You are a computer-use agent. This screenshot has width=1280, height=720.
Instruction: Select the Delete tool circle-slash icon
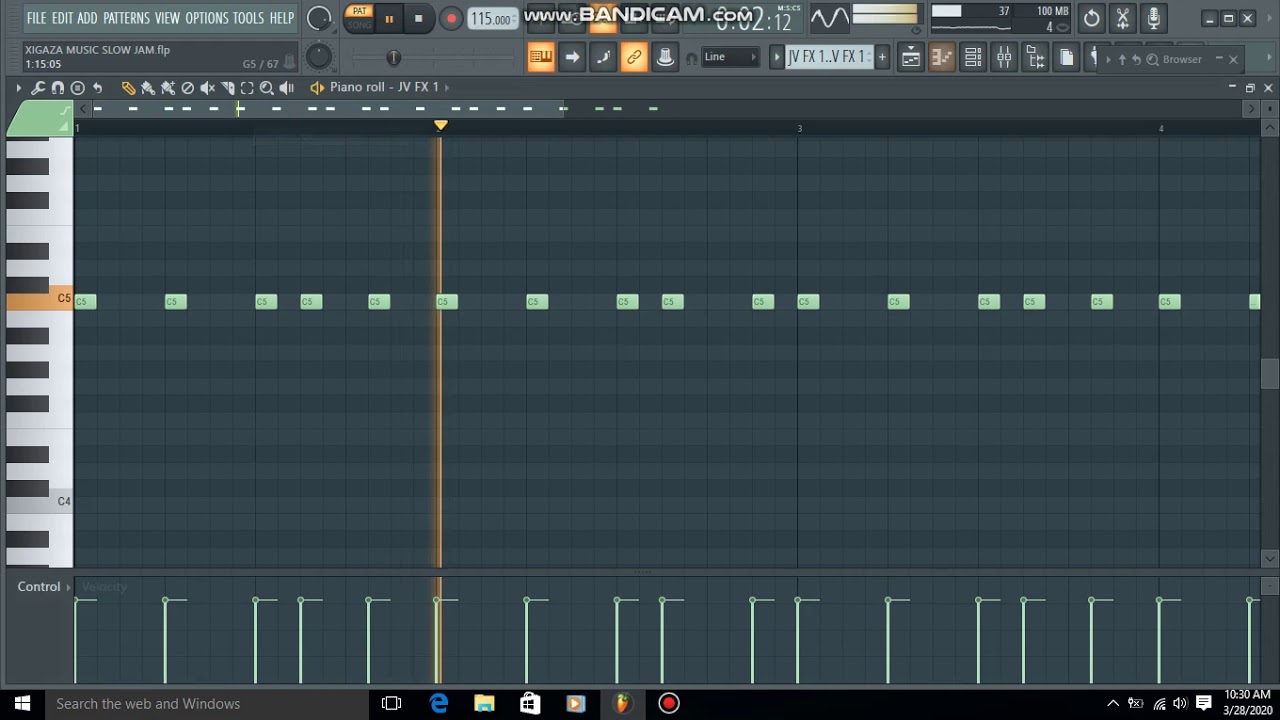point(187,88)
